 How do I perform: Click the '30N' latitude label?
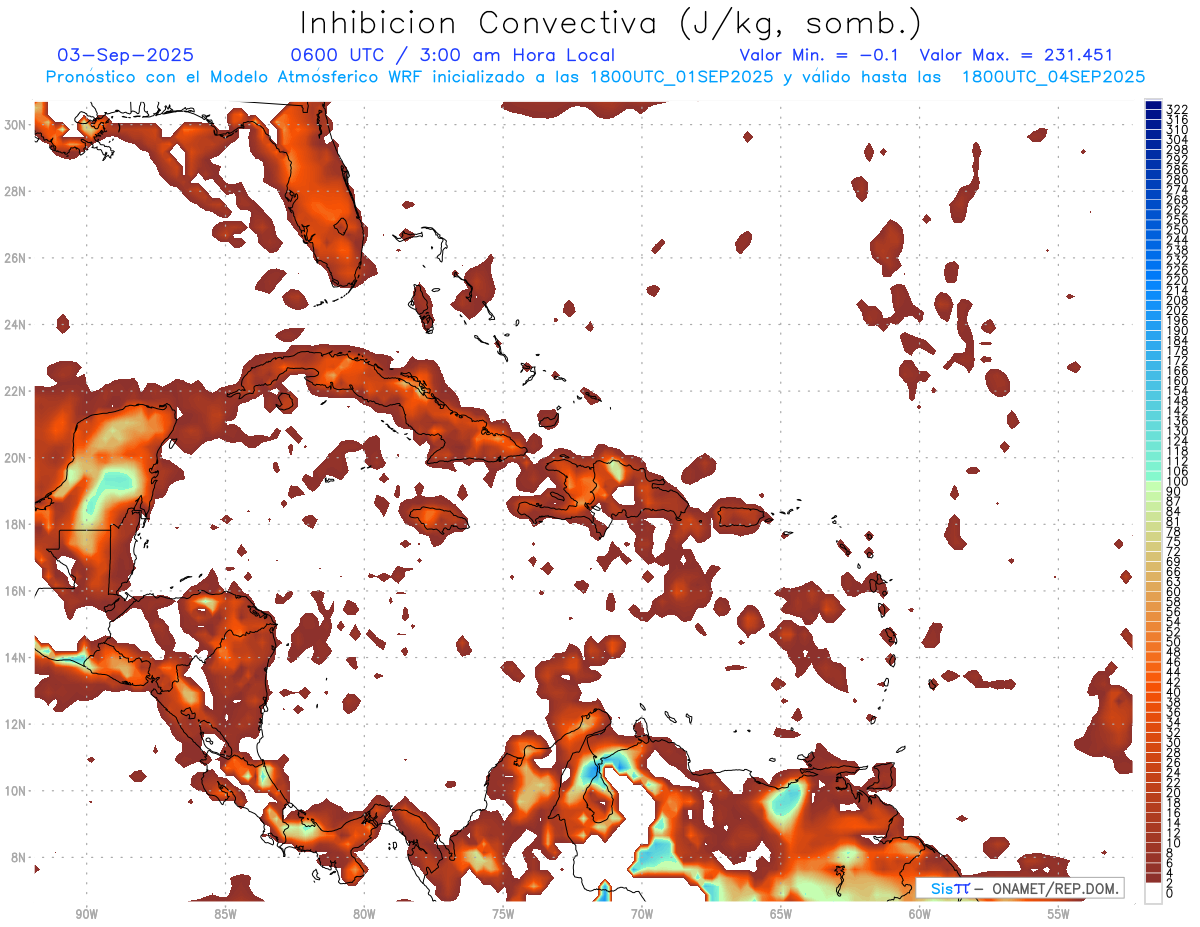click(14, 124)
